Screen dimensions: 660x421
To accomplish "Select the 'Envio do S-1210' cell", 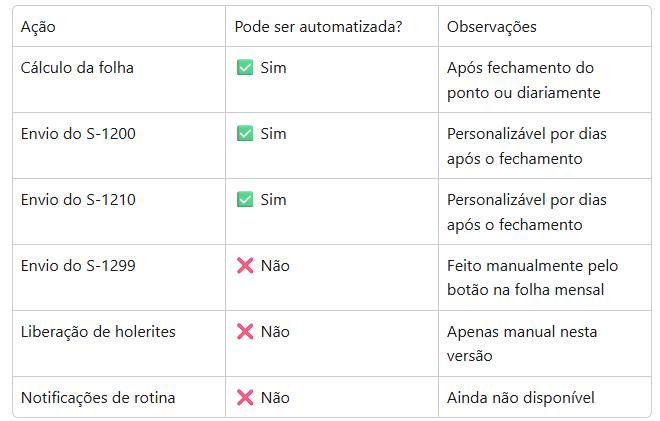I will tap(78, 200).
